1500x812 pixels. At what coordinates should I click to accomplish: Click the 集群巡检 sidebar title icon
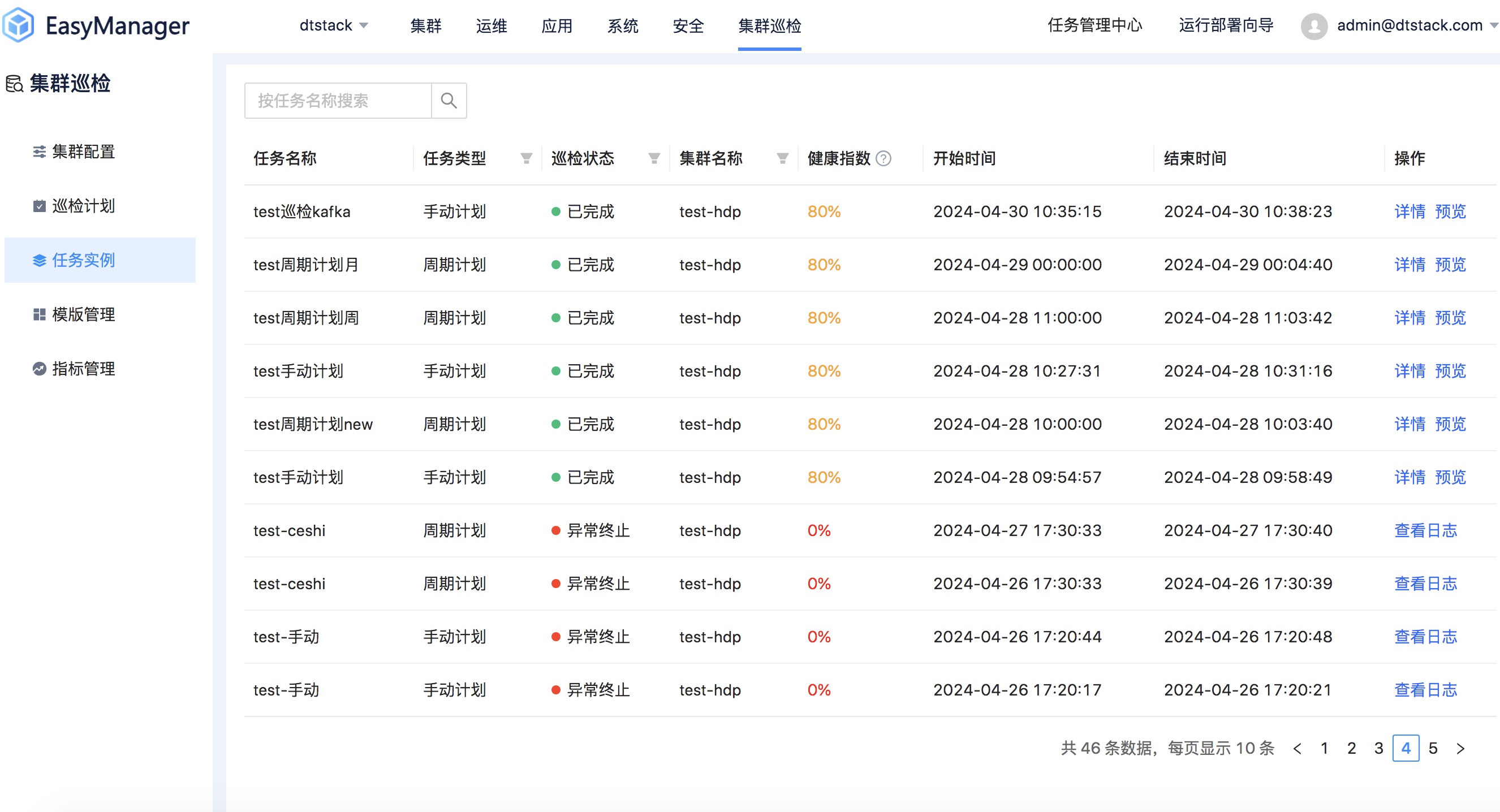[x=15, y=84]
